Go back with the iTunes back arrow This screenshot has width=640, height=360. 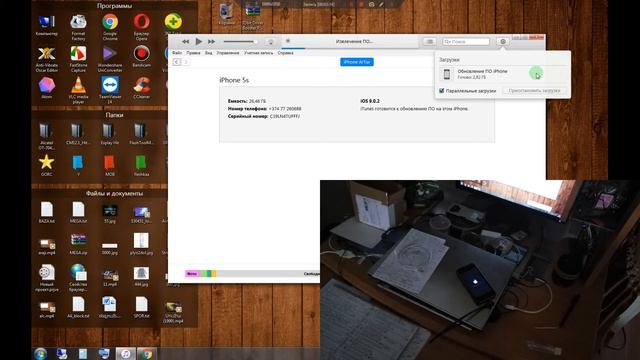(x=176, y=62)
